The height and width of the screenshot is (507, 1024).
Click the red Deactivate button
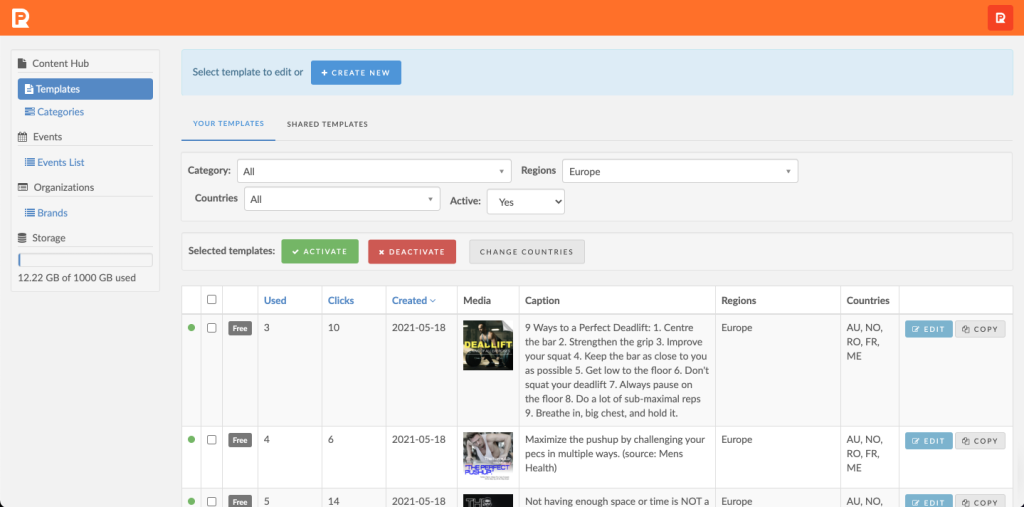coord(412,252)
